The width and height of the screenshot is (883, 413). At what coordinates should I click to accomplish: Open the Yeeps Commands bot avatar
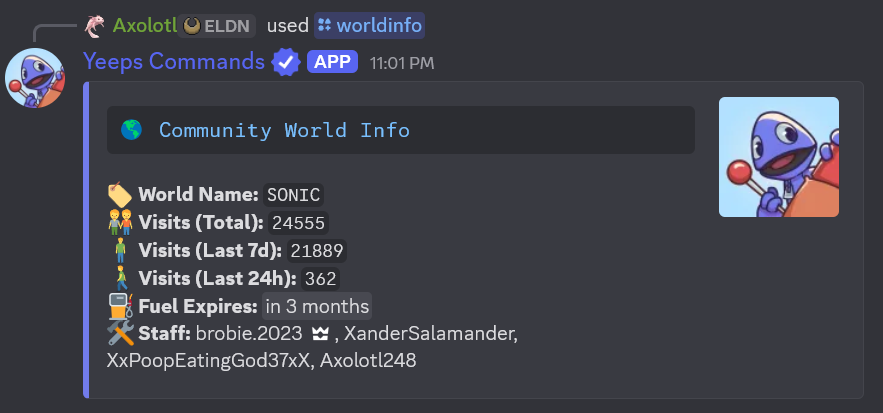tap(35, 78)
